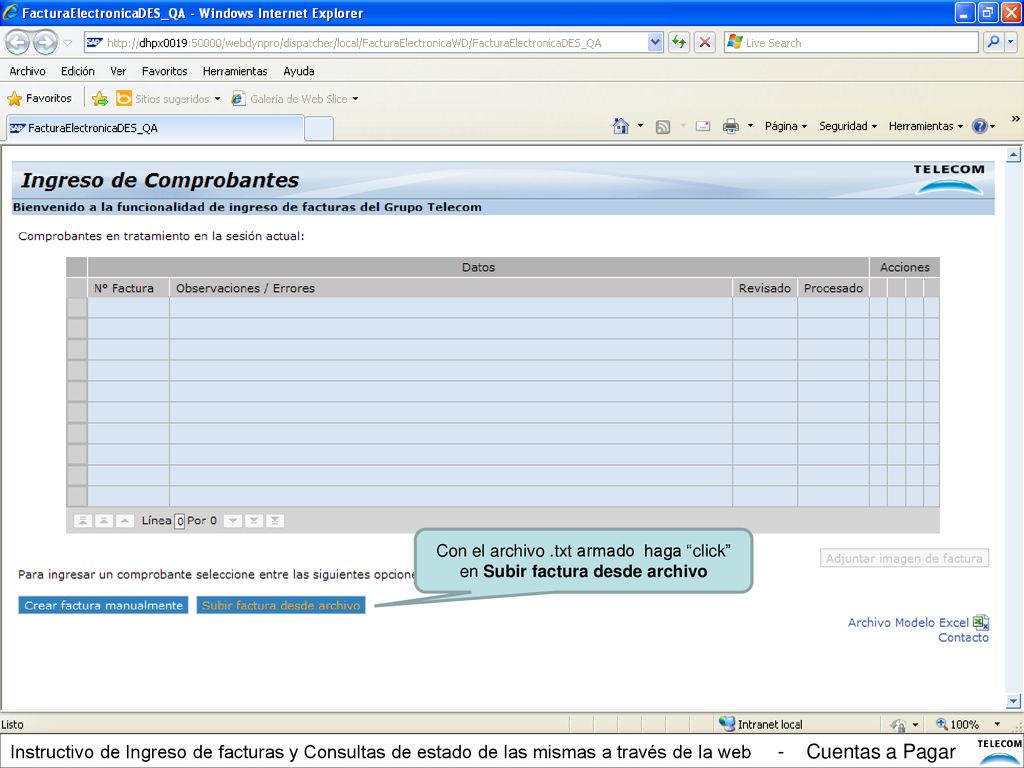Click table Next page navigation icon

[x=254, y=520]
